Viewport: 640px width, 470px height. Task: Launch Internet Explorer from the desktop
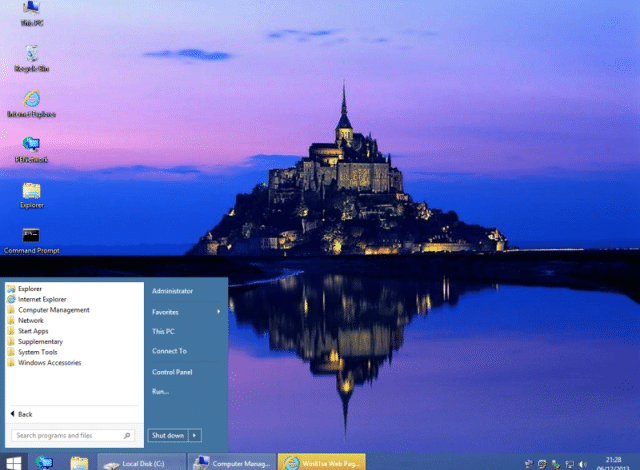point(32,104)
